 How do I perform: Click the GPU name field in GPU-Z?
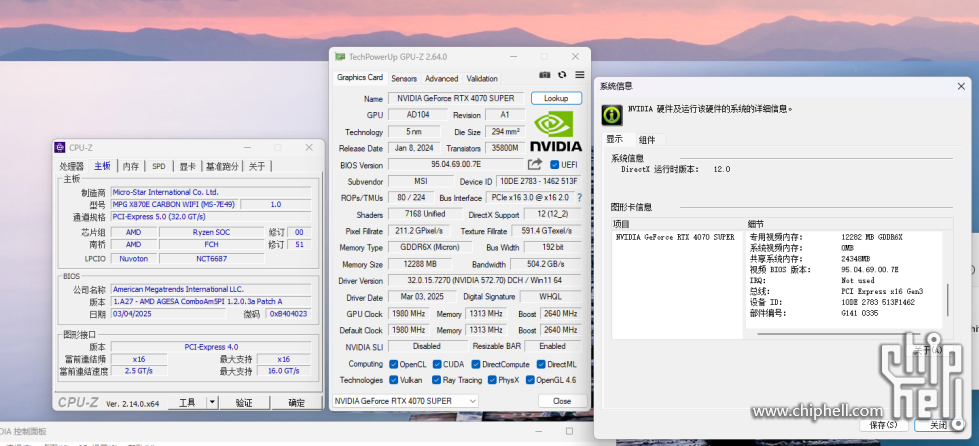point(456,98)
